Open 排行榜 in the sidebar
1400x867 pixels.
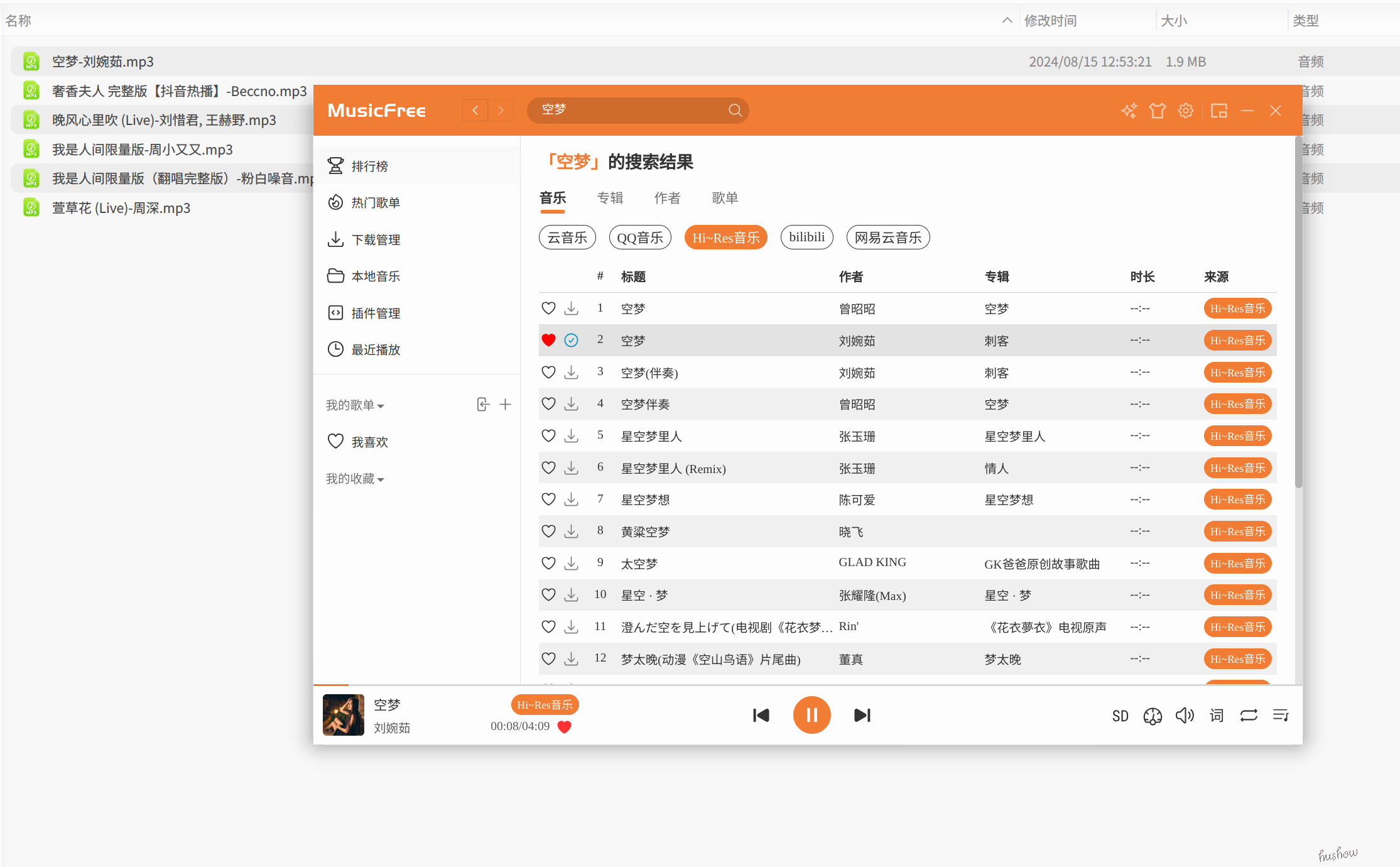coord(417,166)
